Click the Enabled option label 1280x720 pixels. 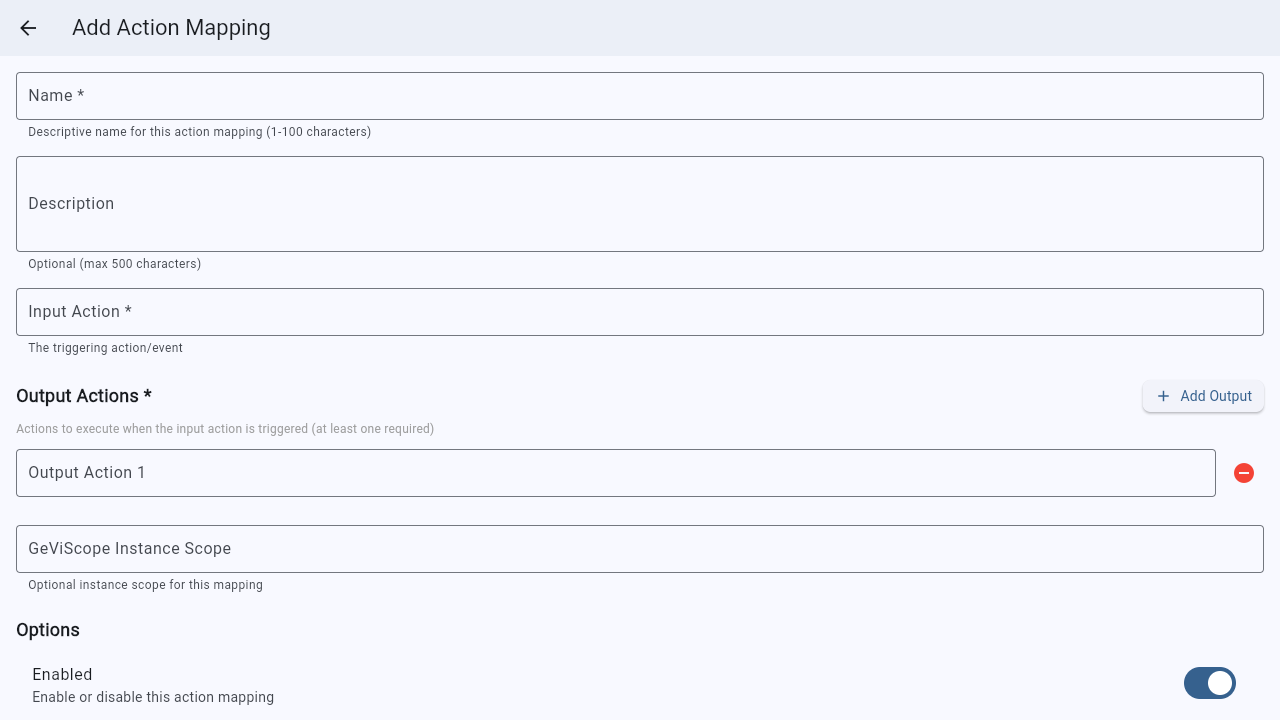(62, 674)
